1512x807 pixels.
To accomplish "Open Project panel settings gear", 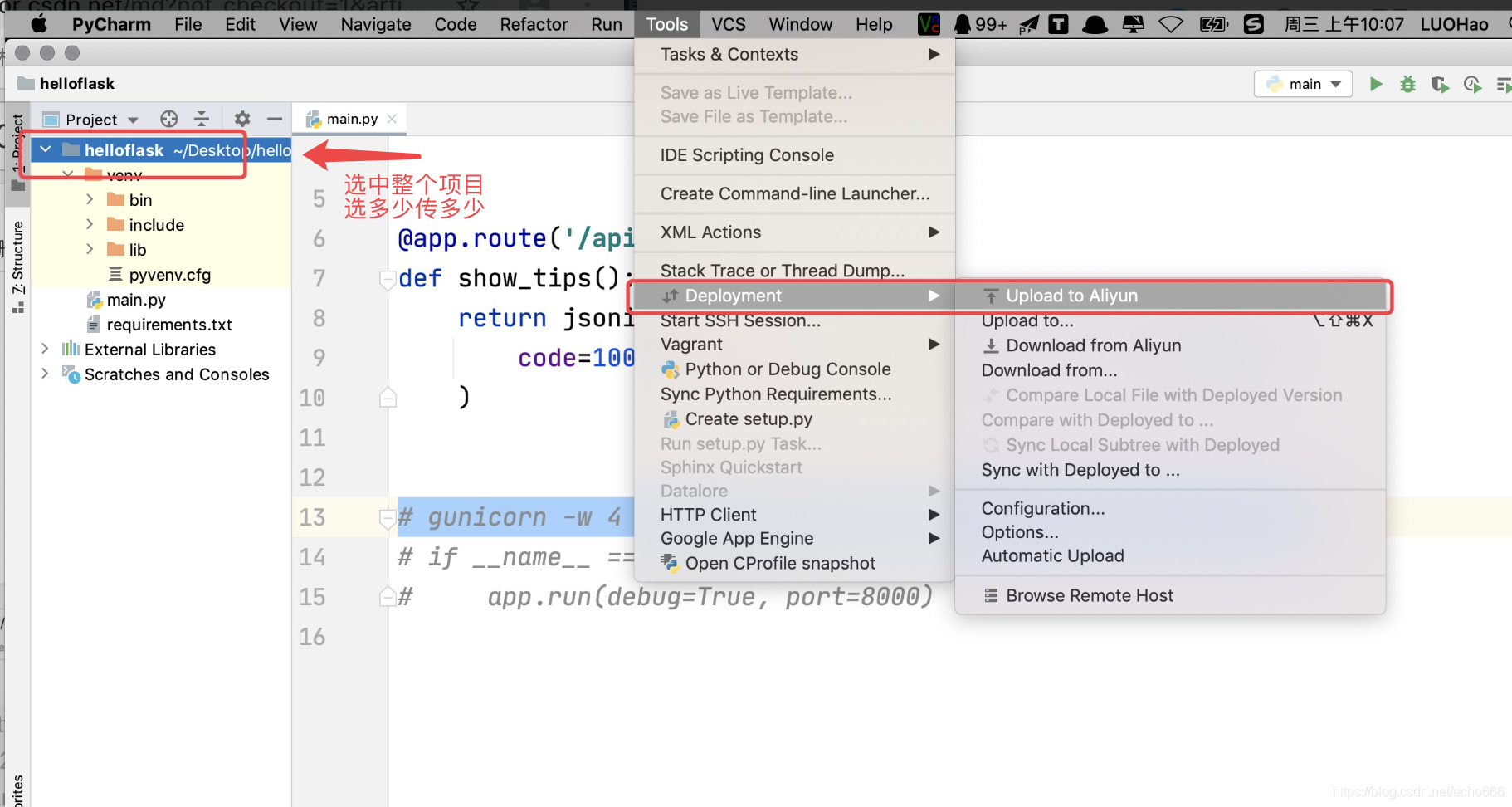I will pyautogui.click(x=242, y=119).
